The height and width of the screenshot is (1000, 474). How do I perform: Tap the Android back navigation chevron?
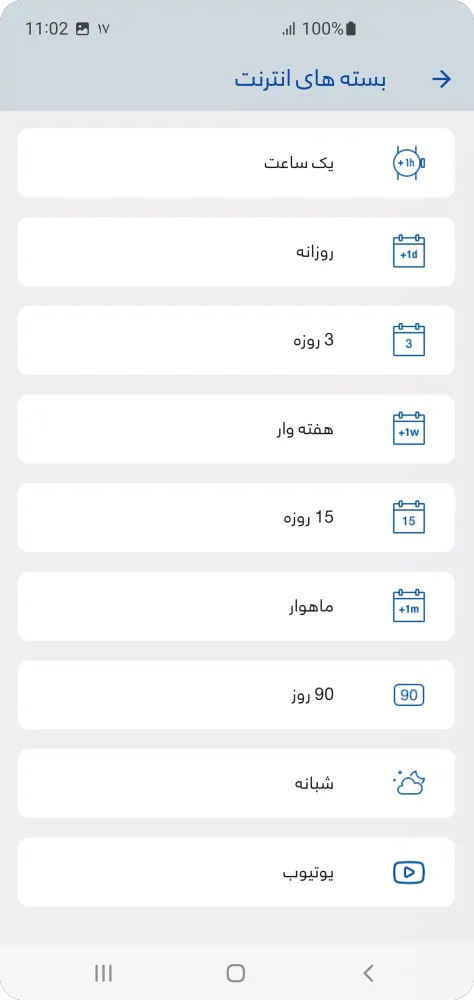tap(368, 973)
